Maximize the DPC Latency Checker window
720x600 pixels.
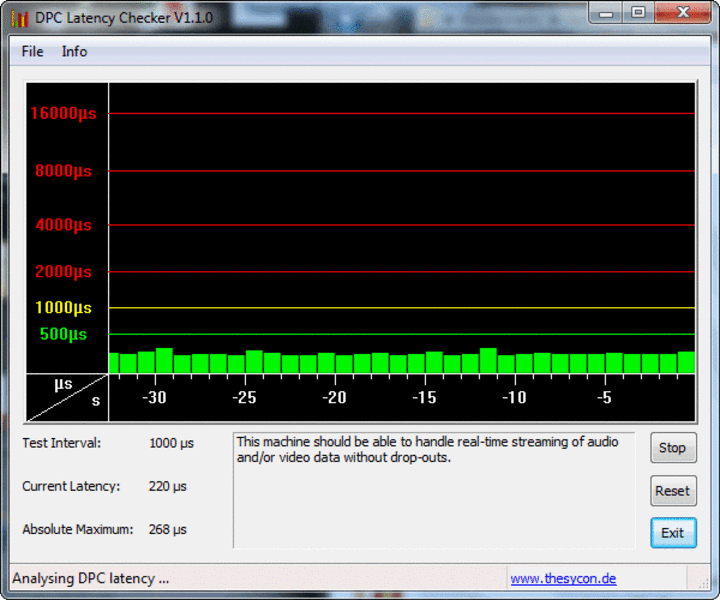(x=638, y=13)
